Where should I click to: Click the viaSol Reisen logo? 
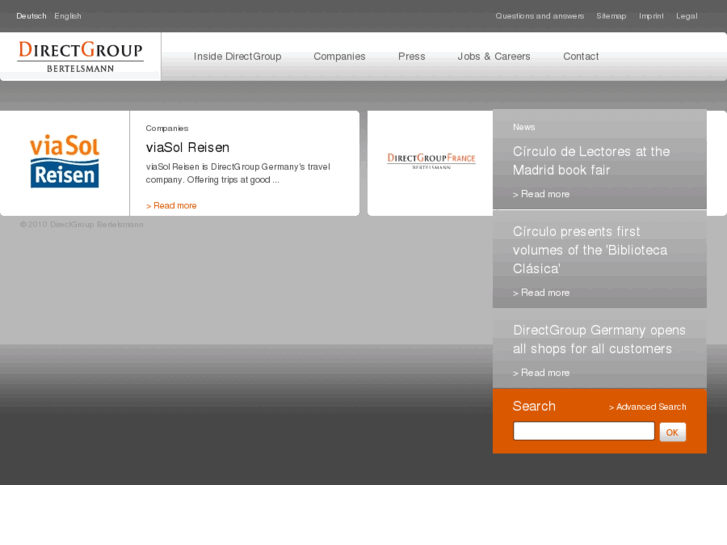[64, 161]
